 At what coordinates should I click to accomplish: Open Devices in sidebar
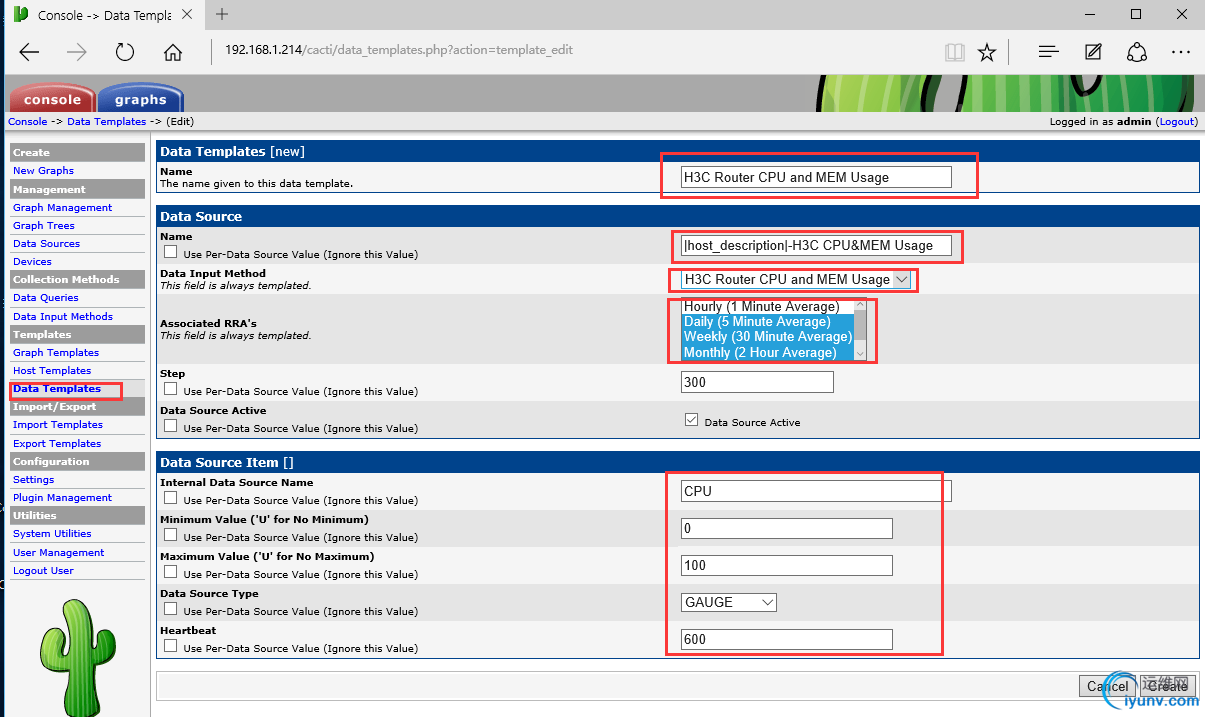click(32, 261)
